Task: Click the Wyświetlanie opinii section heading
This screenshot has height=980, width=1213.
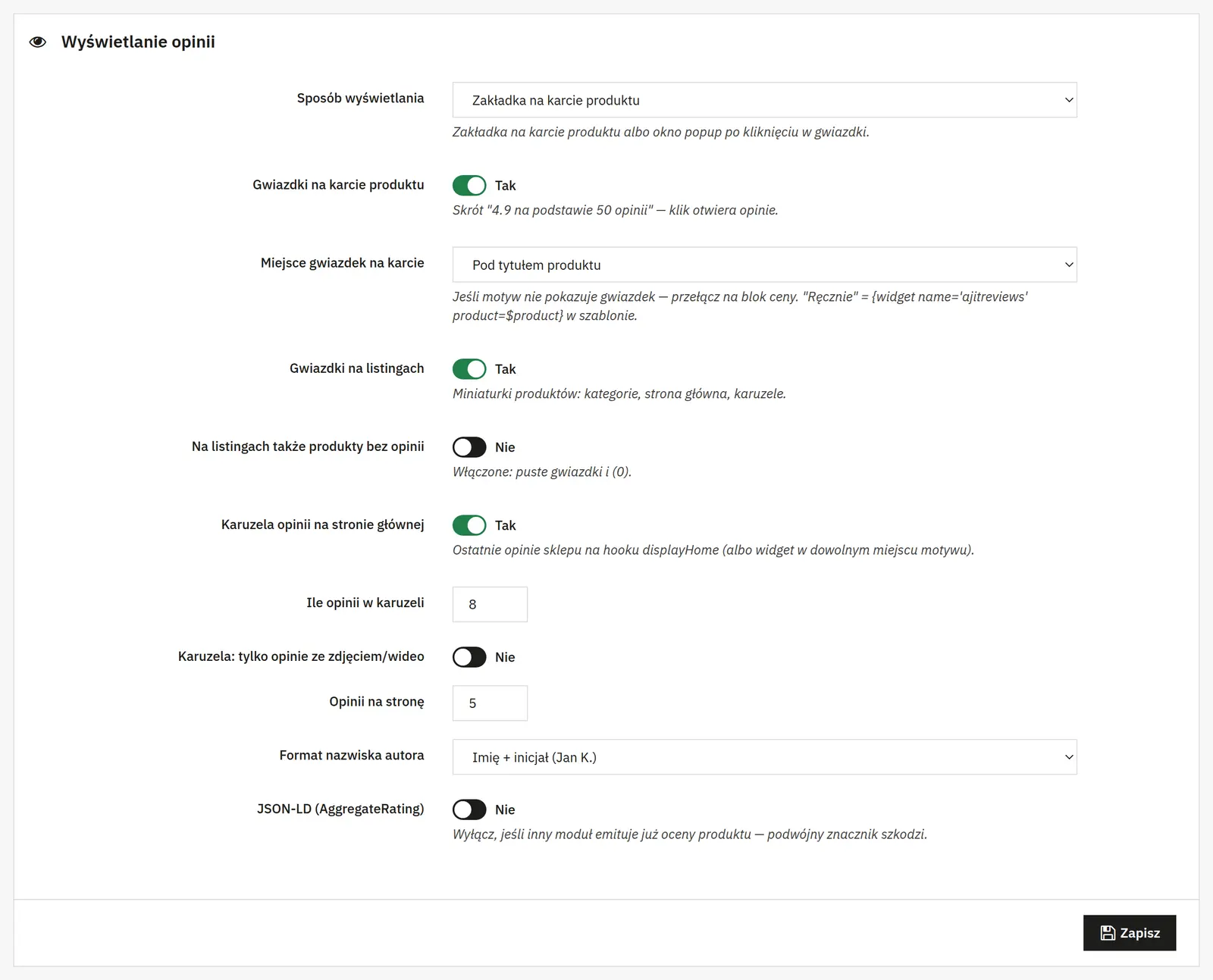Action: pyautogui.click(x=138, y=42)
